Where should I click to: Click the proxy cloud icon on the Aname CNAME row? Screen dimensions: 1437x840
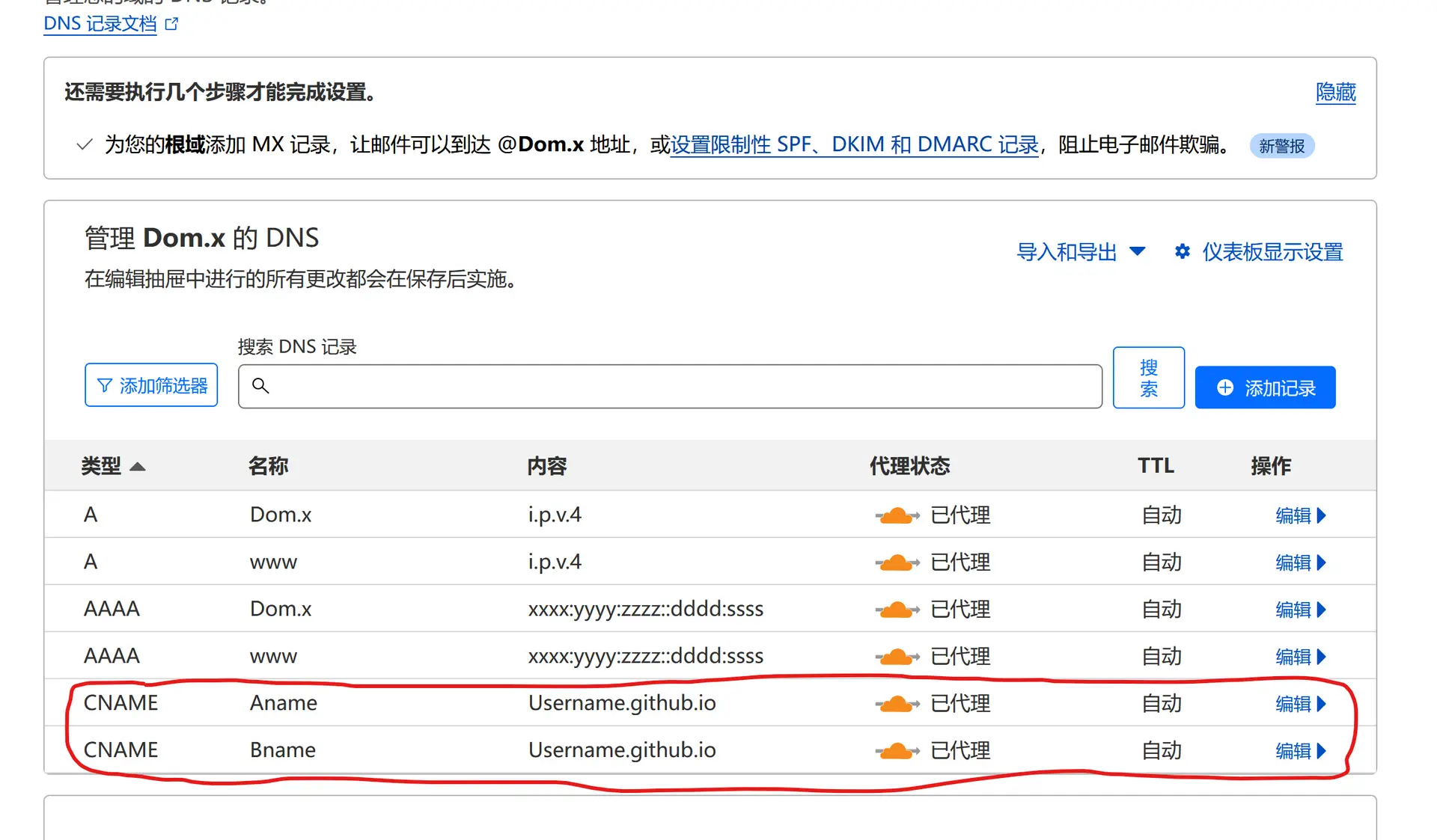[896, 703]
